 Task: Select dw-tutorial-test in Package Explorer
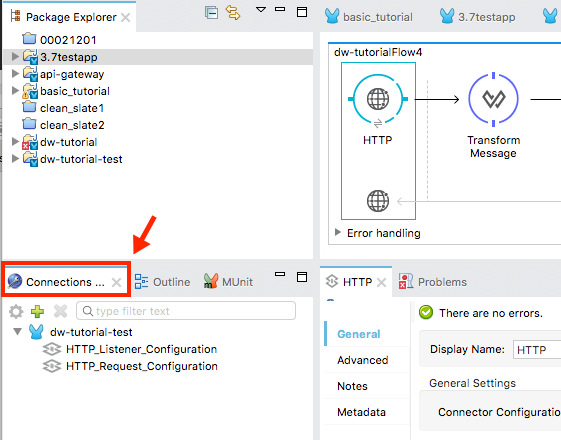(81, 159)
